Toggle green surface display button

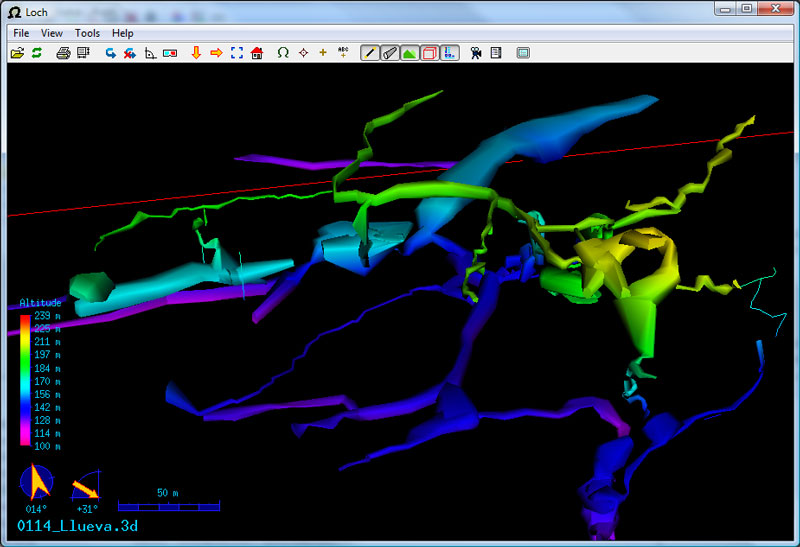pos(410,53)
